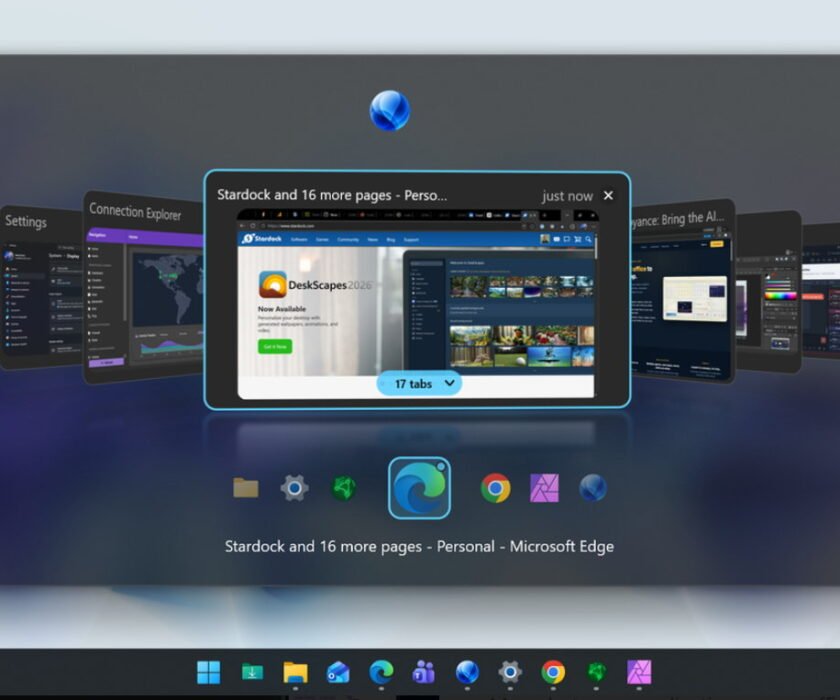
Task: Open green Connection Explorer icon on taskbar
Action: point(596,672)
